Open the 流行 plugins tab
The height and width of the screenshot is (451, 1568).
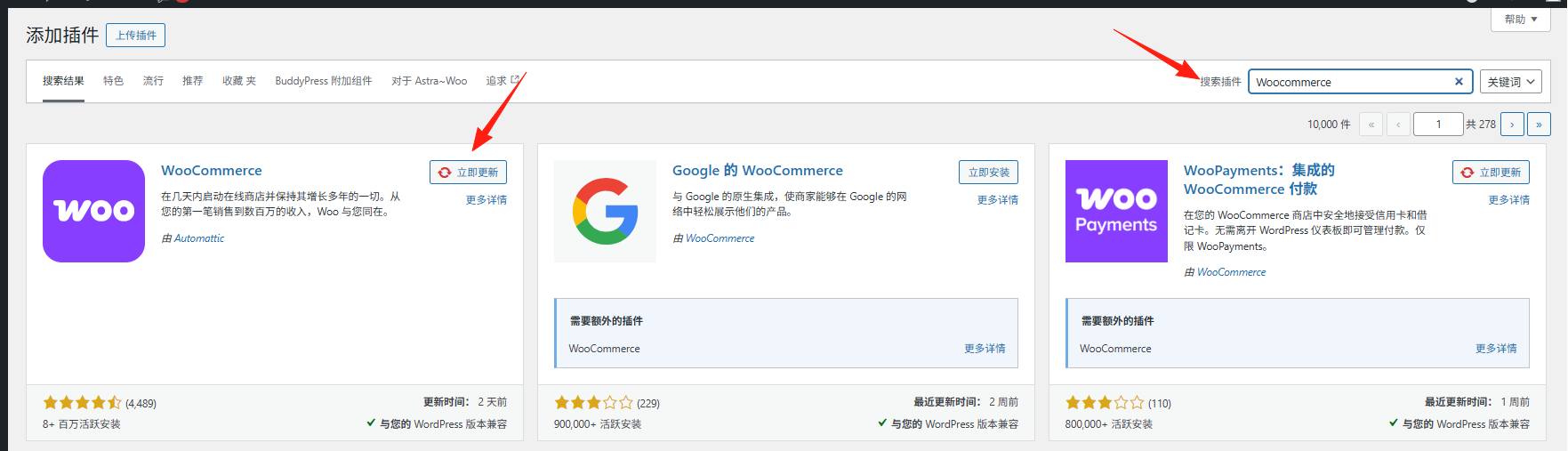pos(153,81)
